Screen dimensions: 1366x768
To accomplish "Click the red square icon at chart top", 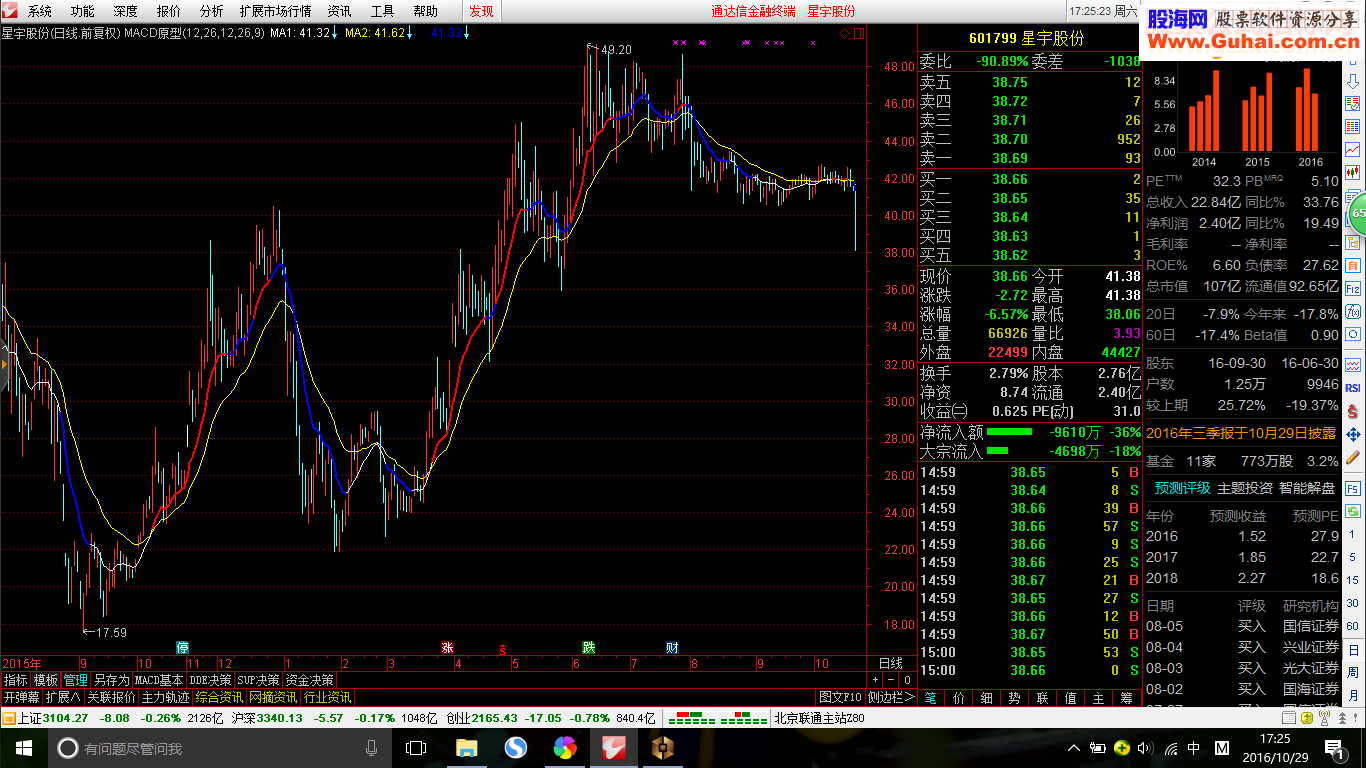I will click(859, 33).
